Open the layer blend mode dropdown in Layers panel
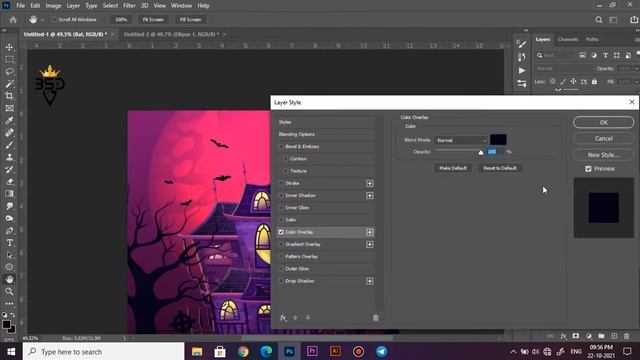The image size is (640, 360). [564, 69]
